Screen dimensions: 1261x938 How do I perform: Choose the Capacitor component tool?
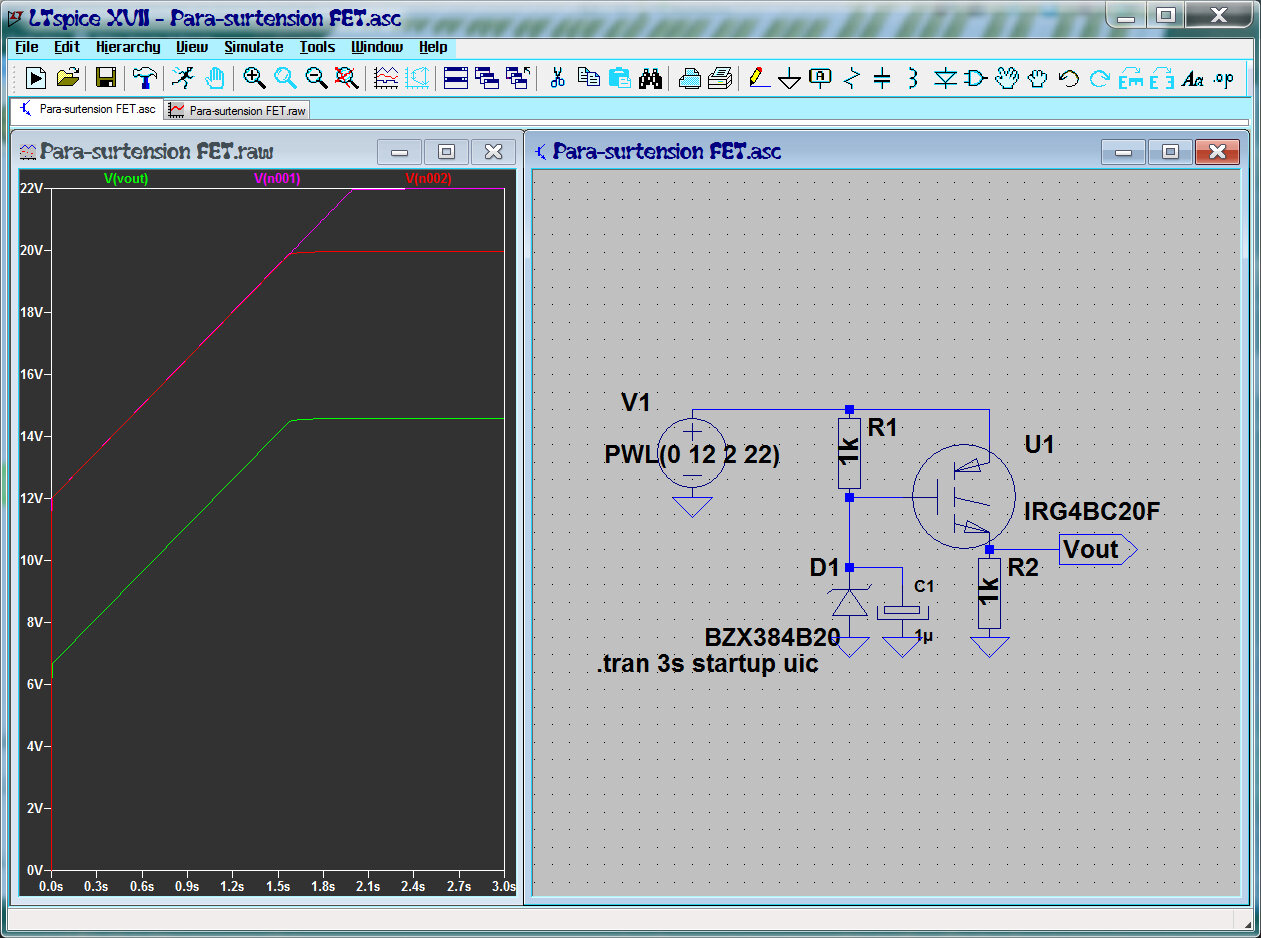click(x=882, y=78)
